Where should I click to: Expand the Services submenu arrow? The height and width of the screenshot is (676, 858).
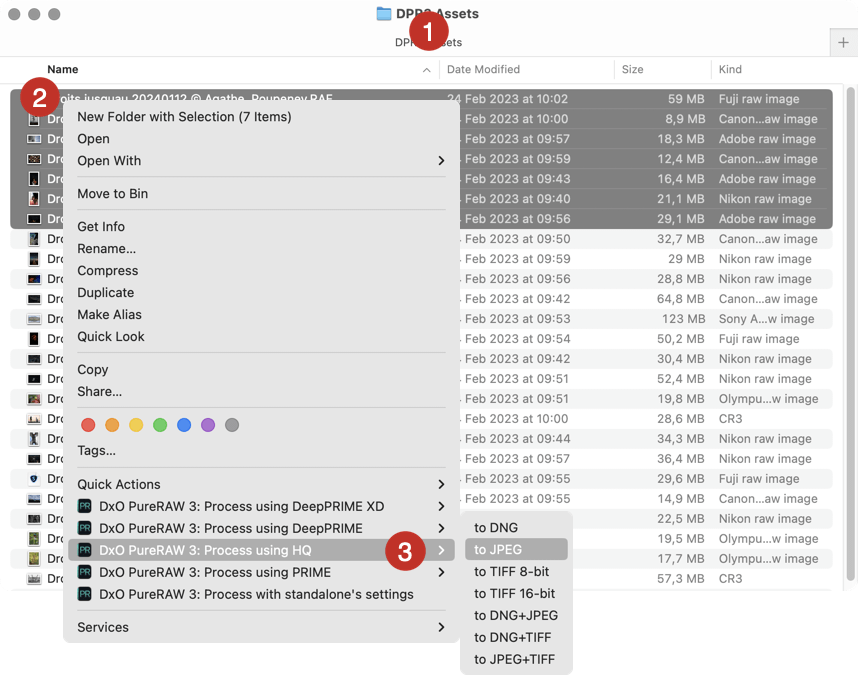point(441,627)
